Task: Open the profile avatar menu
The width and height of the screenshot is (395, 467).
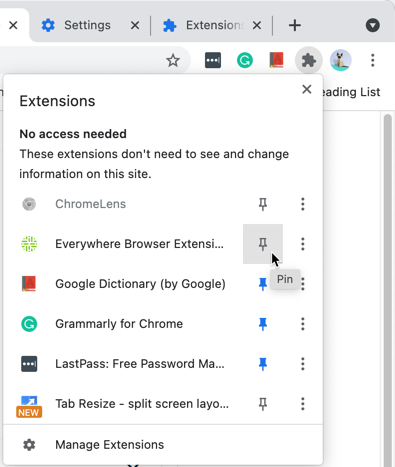Action: click(x=340, y=60)
